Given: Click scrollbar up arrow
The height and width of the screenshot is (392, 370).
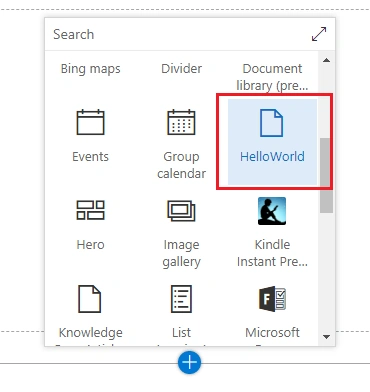Looking at the screenshot, I should click(327, 60).
